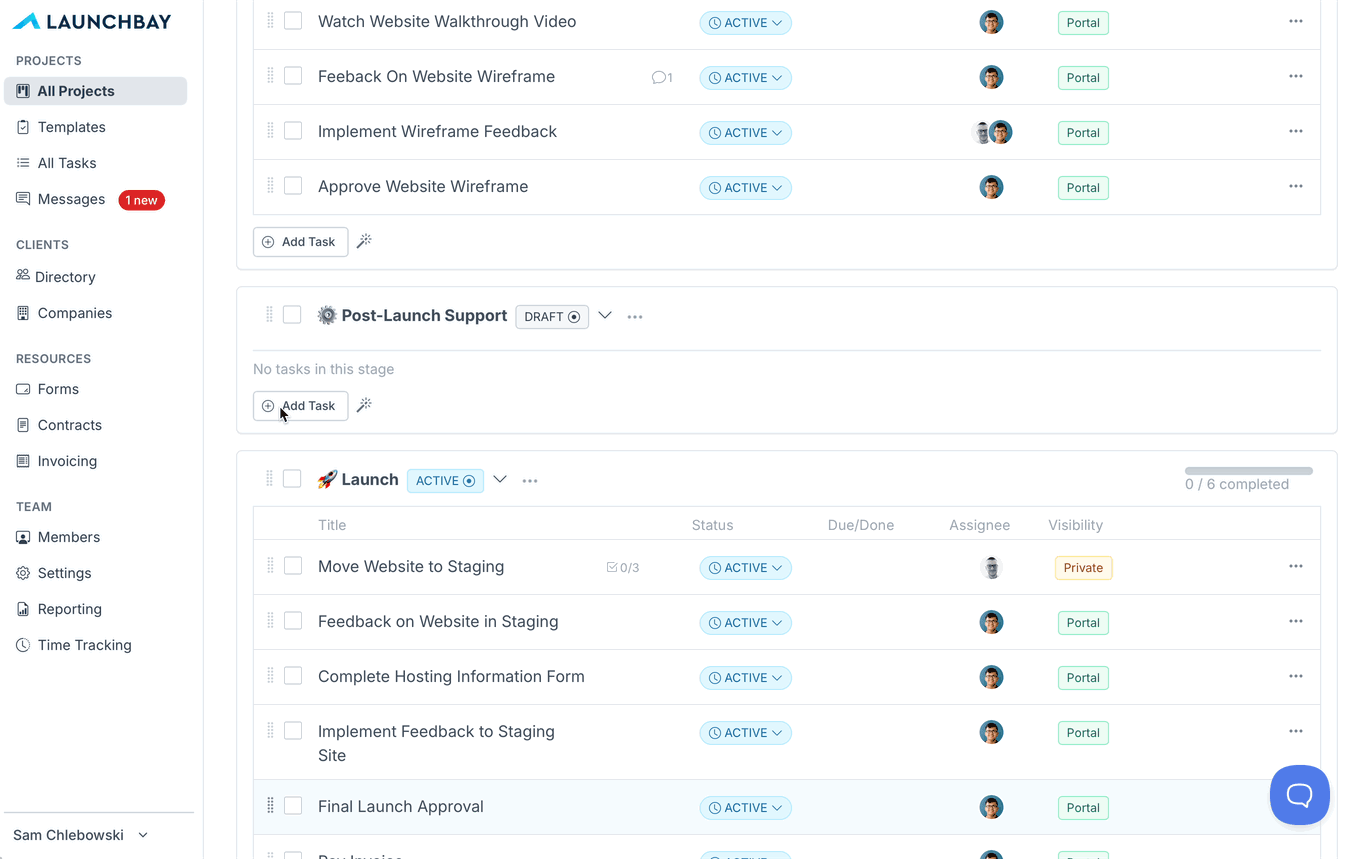This screenshot has width=1358, height=859.
Task: Open ACTIVE status dropdown for Complete Hosting Information Form
Action: 745,677
